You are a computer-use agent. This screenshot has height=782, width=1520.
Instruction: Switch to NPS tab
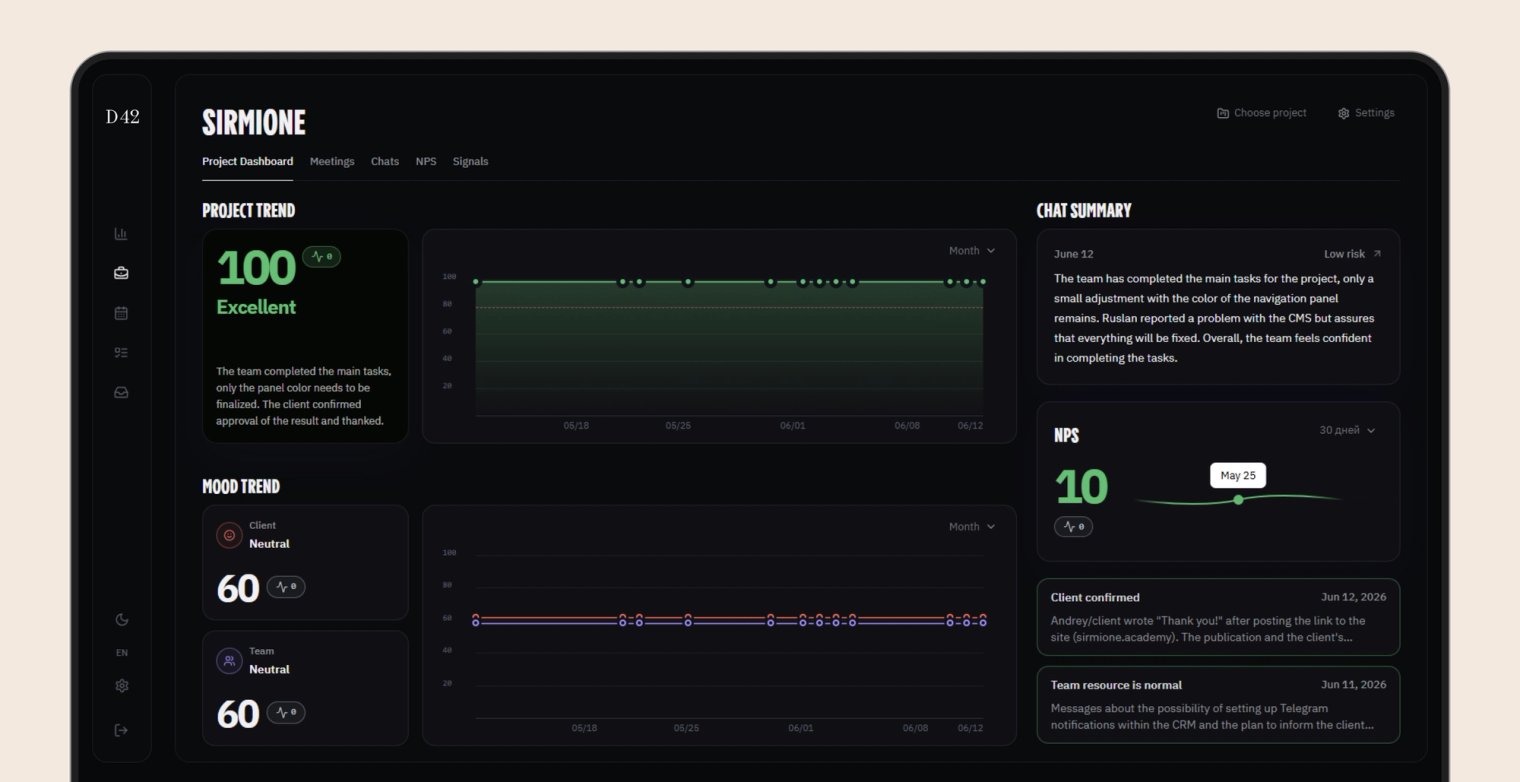[426, 161]
